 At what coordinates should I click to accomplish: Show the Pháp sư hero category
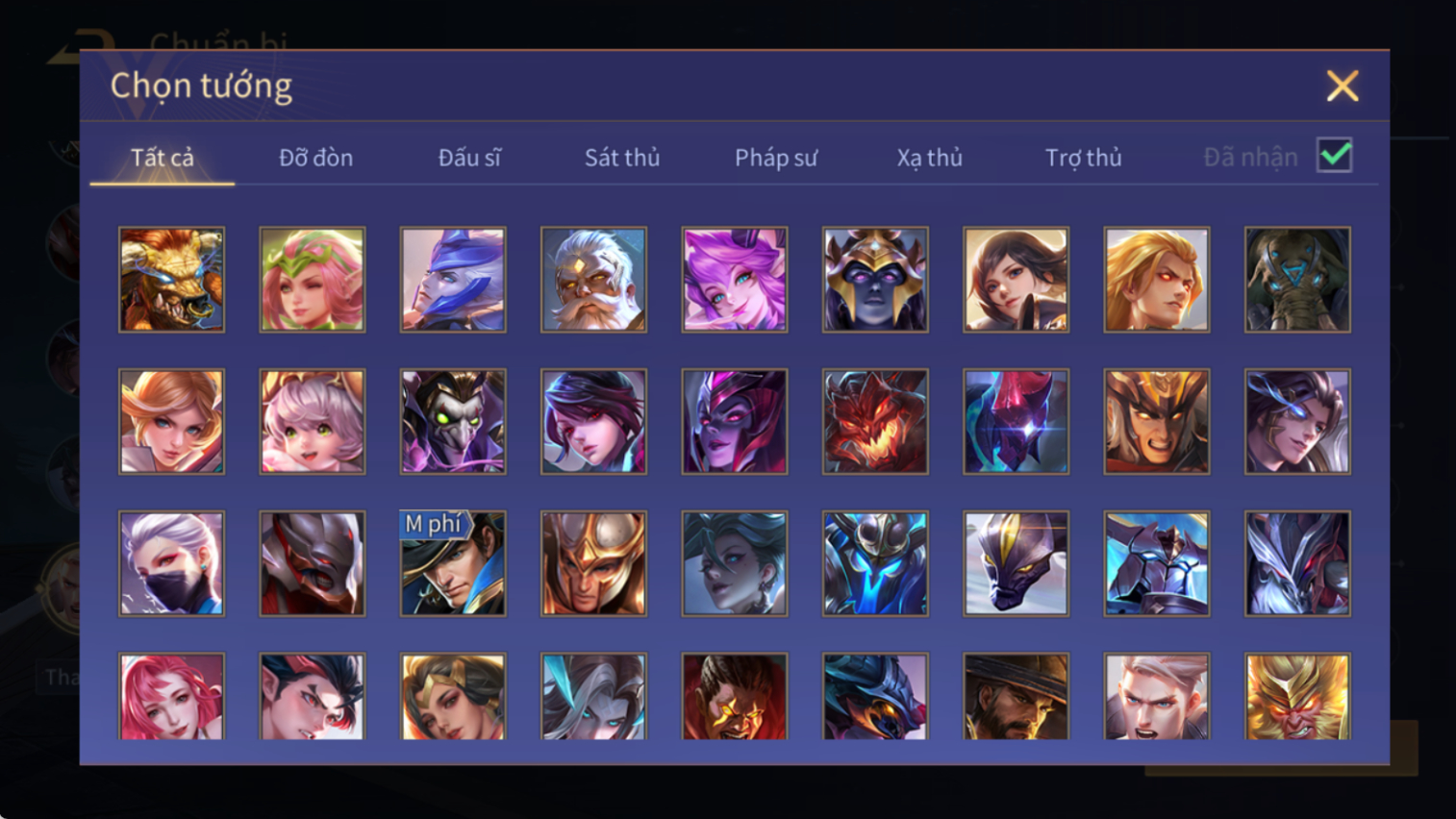(x=776, y=158)
